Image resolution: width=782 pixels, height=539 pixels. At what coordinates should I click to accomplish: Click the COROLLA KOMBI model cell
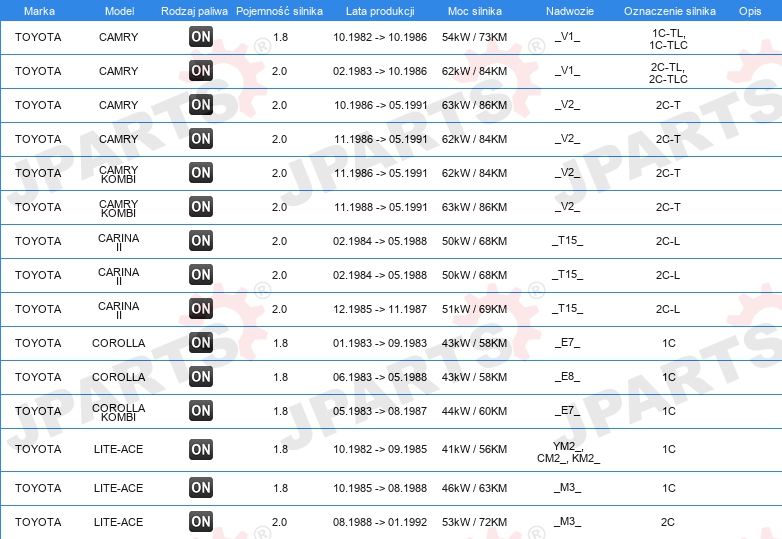119,412
